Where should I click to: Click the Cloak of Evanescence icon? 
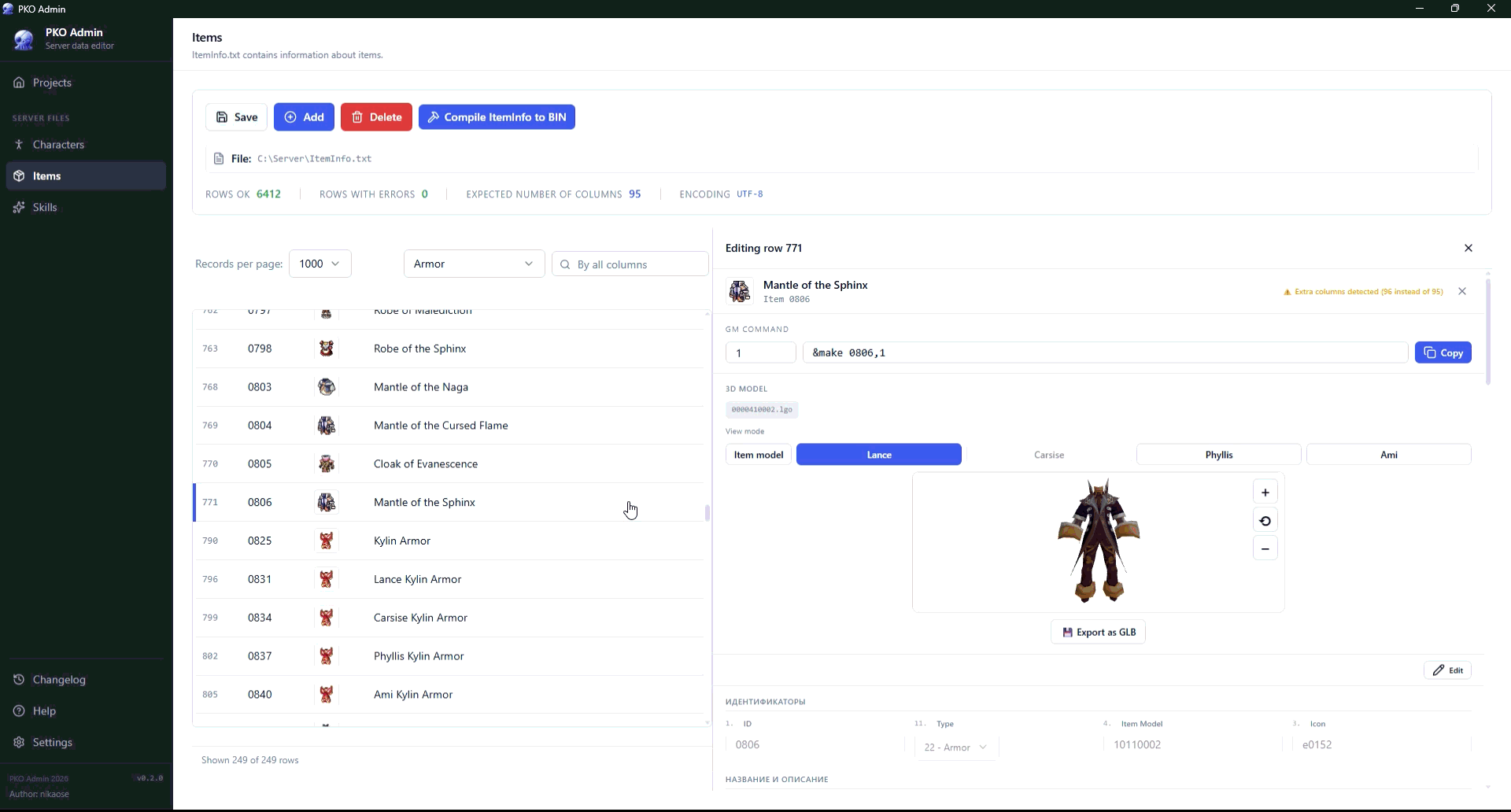(326, 464)
